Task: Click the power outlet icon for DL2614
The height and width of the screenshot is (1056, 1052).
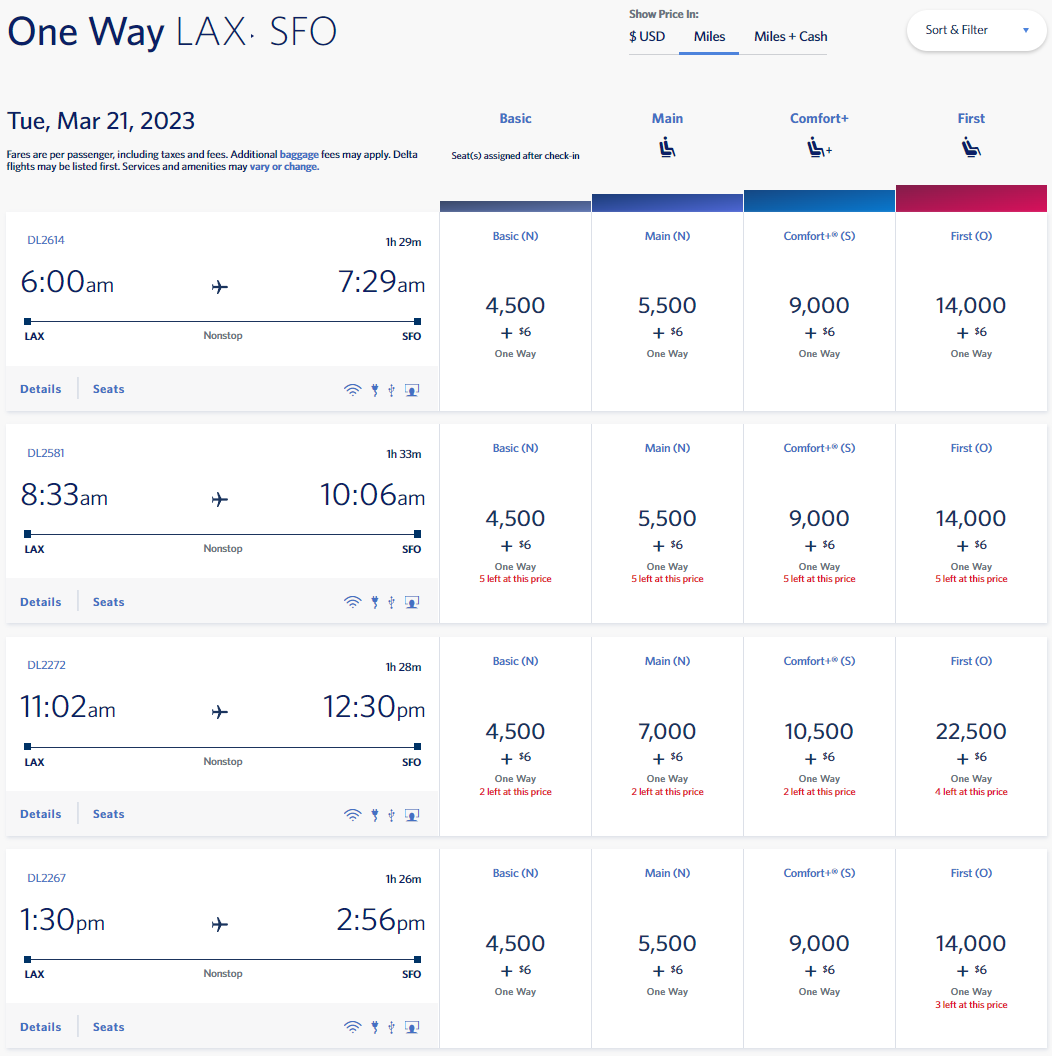Action: pos(375,390)
